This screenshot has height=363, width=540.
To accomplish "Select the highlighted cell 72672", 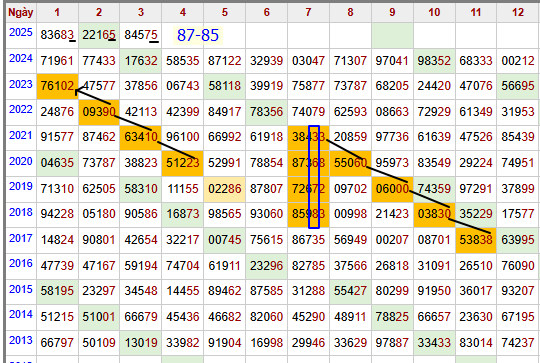I will pos(308,189).
